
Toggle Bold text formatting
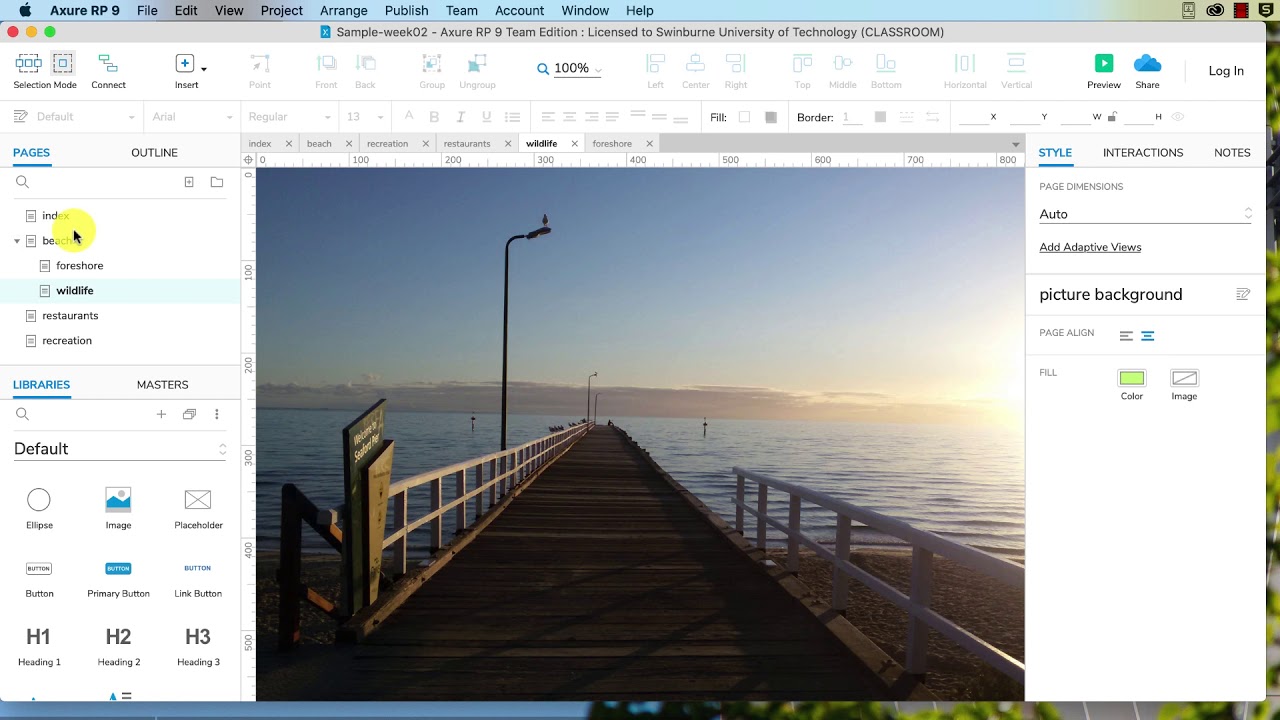[x=434, y=117]
